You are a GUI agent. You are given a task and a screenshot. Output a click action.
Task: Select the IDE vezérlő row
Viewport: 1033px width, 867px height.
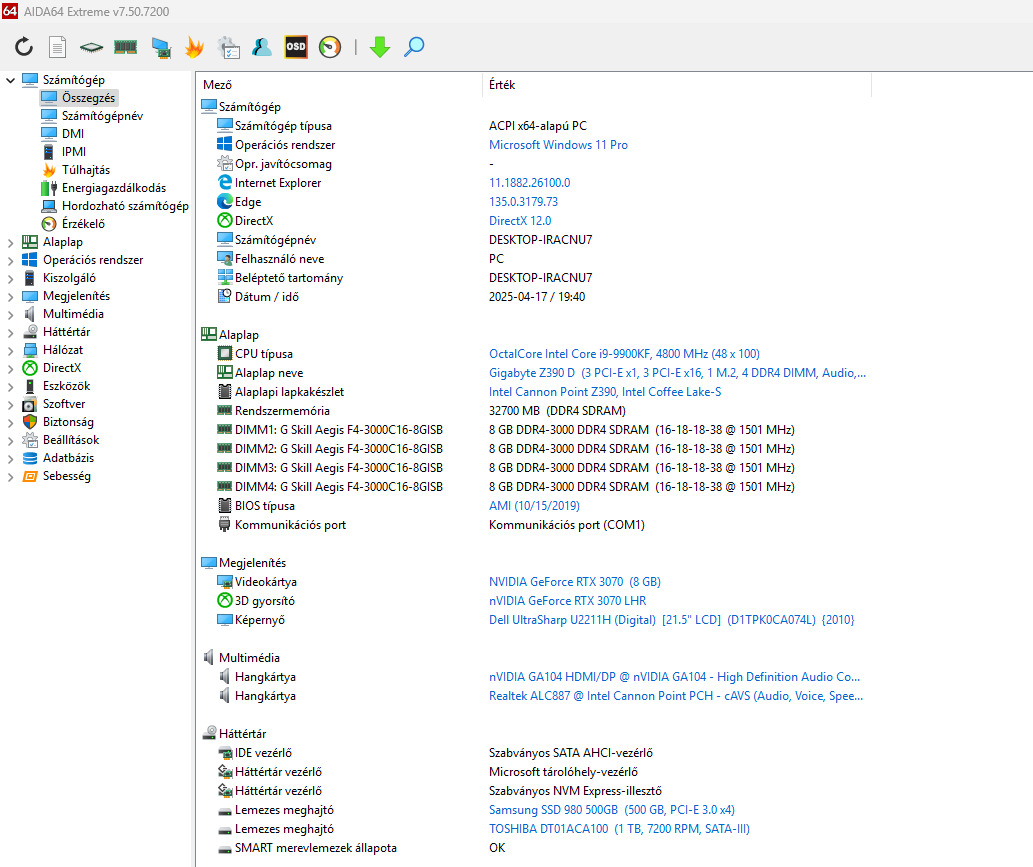pos(435,753)
